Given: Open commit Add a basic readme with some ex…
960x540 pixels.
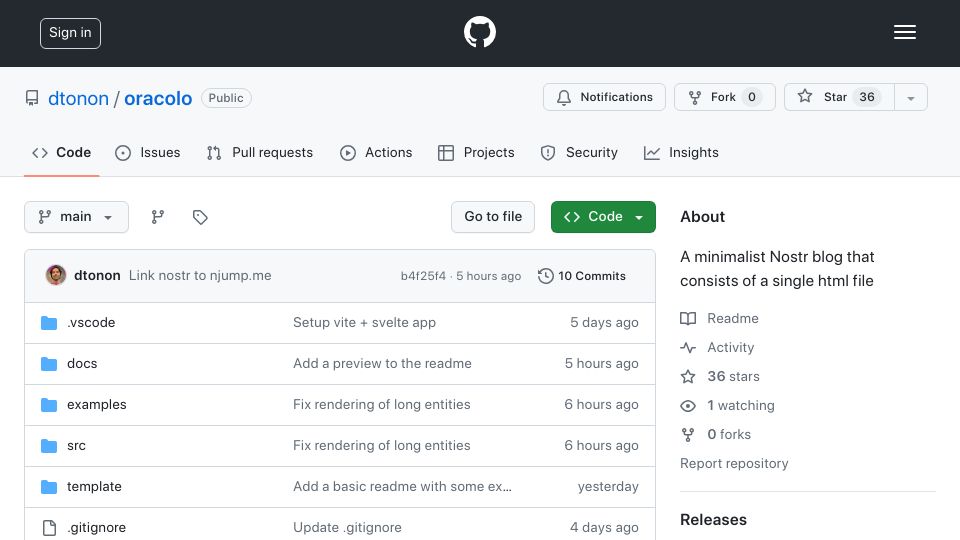Looking at the screenshot, I should pos(402,487).
